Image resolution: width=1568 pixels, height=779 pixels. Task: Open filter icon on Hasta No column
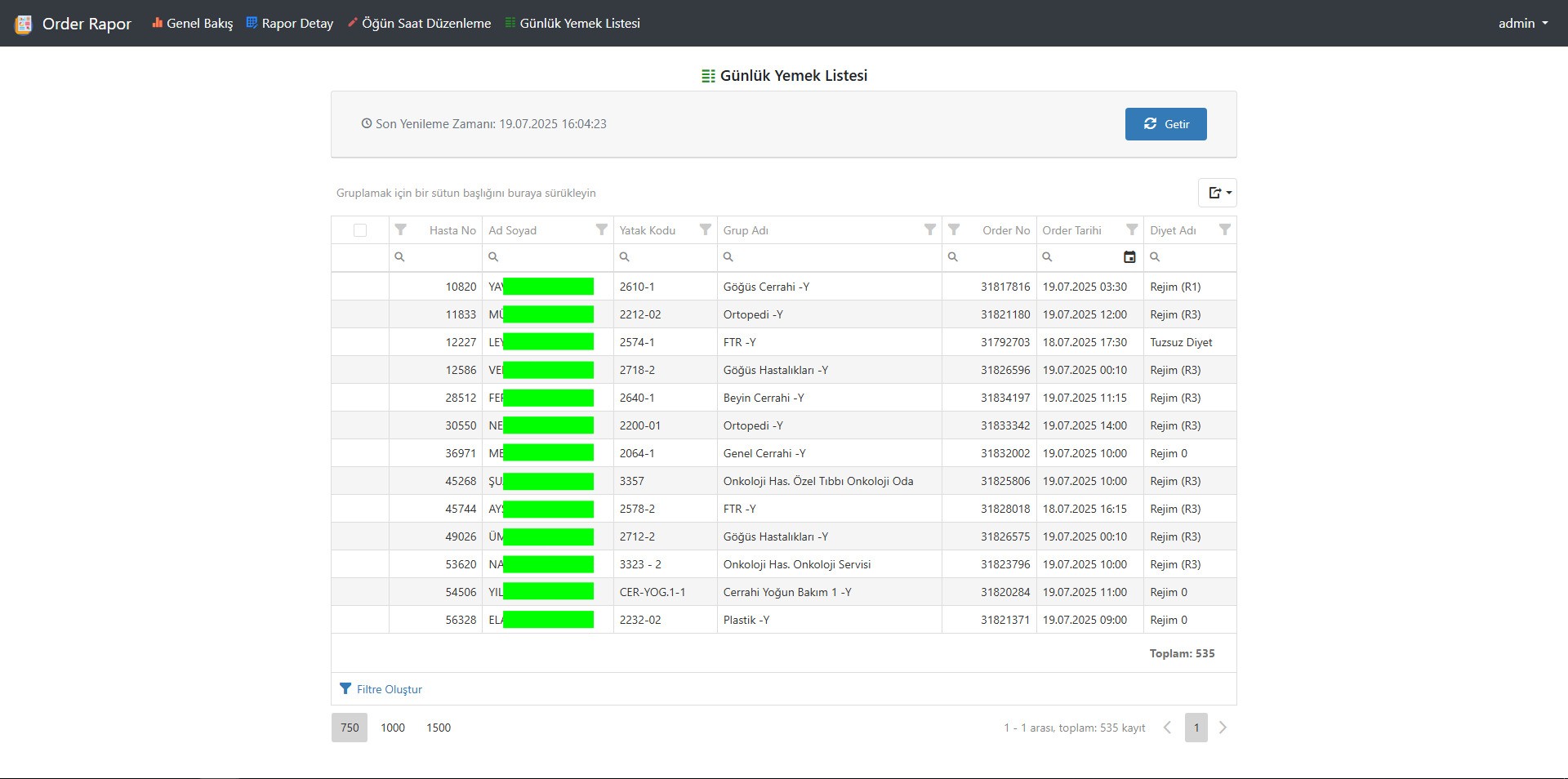pyautogui.click(x=400, y=230)
